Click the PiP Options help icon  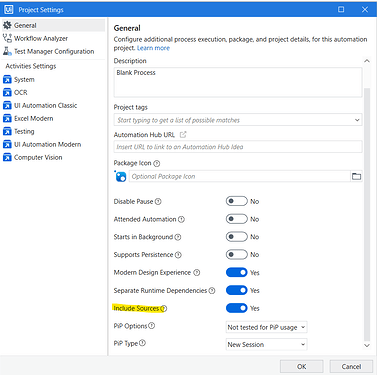(x=152, y=326)
